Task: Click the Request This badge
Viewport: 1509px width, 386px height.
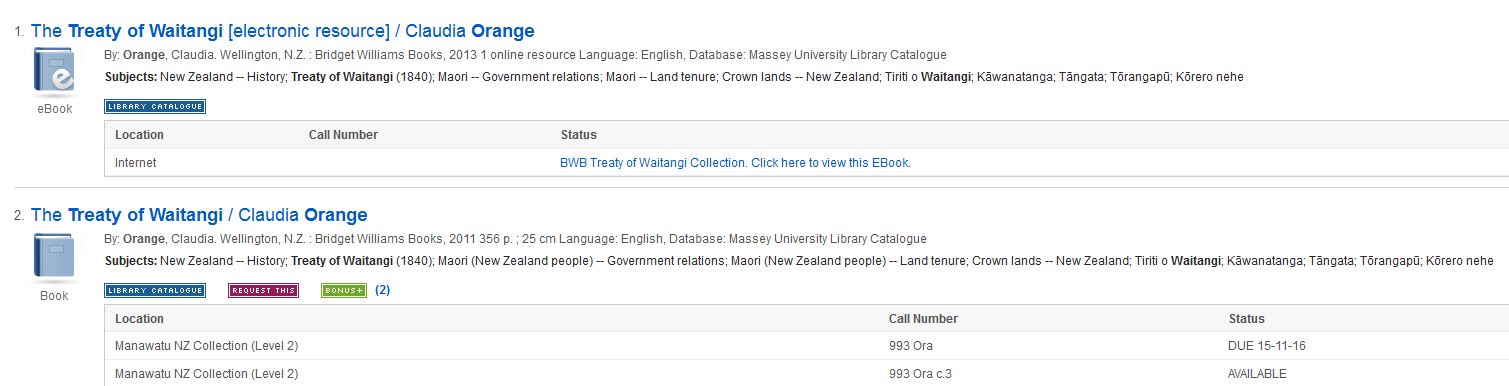Action: pyautogui.click(x=263, y=291)
